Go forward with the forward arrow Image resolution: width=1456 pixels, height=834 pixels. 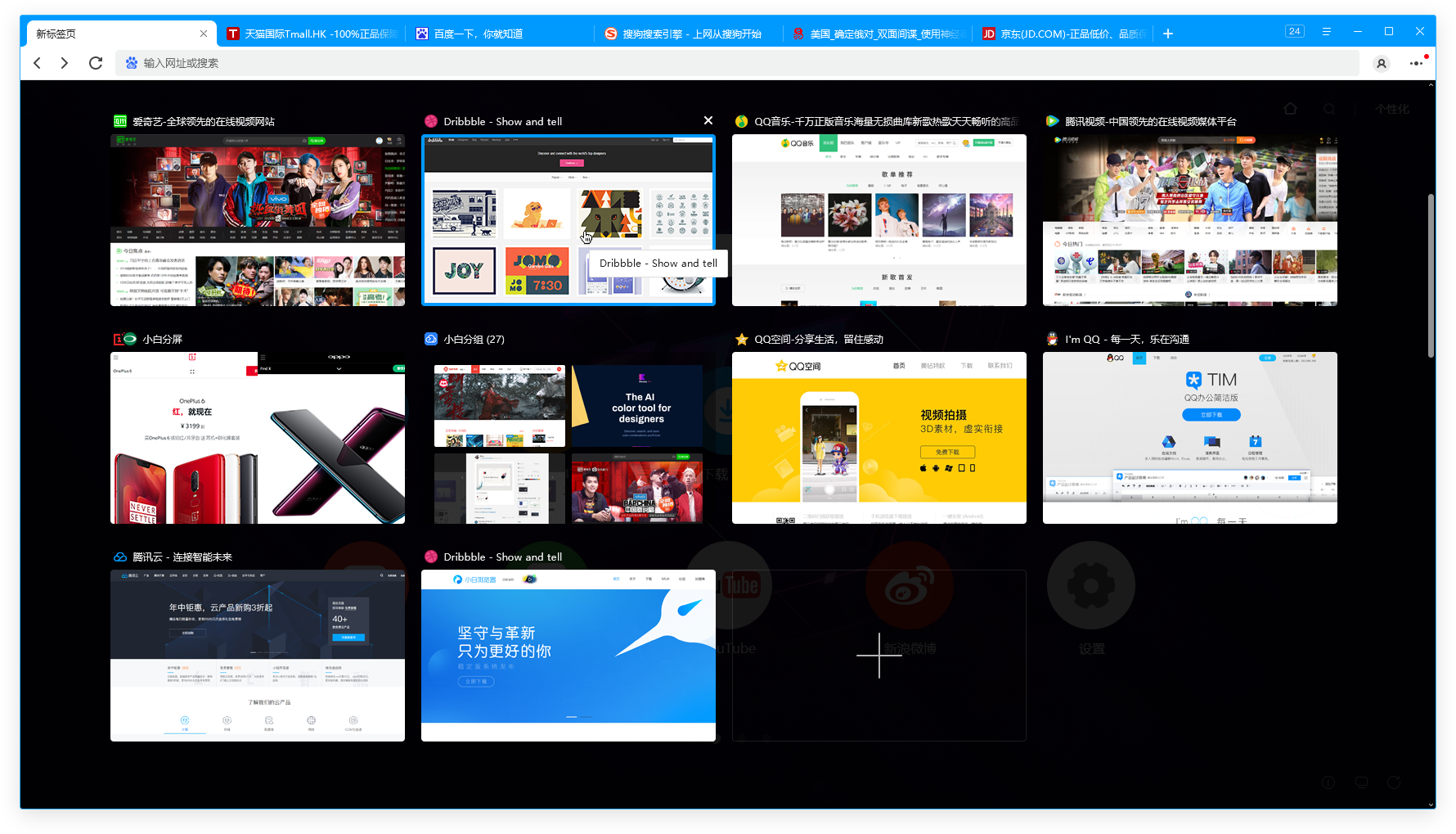(x=65, y=63)
